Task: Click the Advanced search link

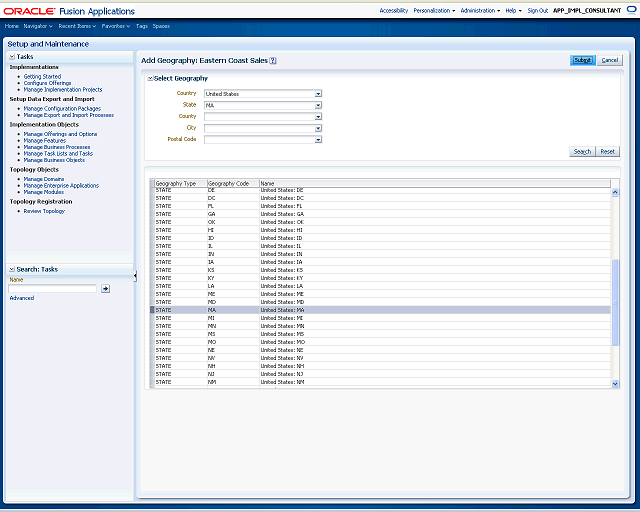Action: [x=22, y=298]
